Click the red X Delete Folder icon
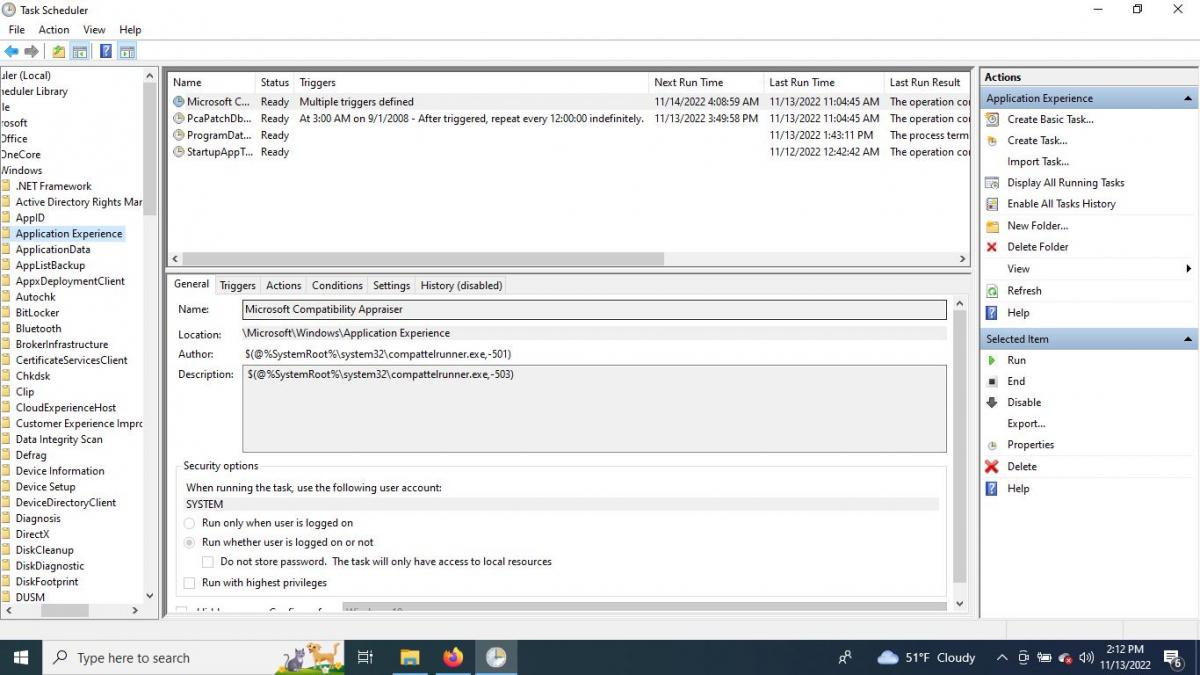The width and height of the screenshot is (1200, 675). pyautogui.click(x=992, y=247)
